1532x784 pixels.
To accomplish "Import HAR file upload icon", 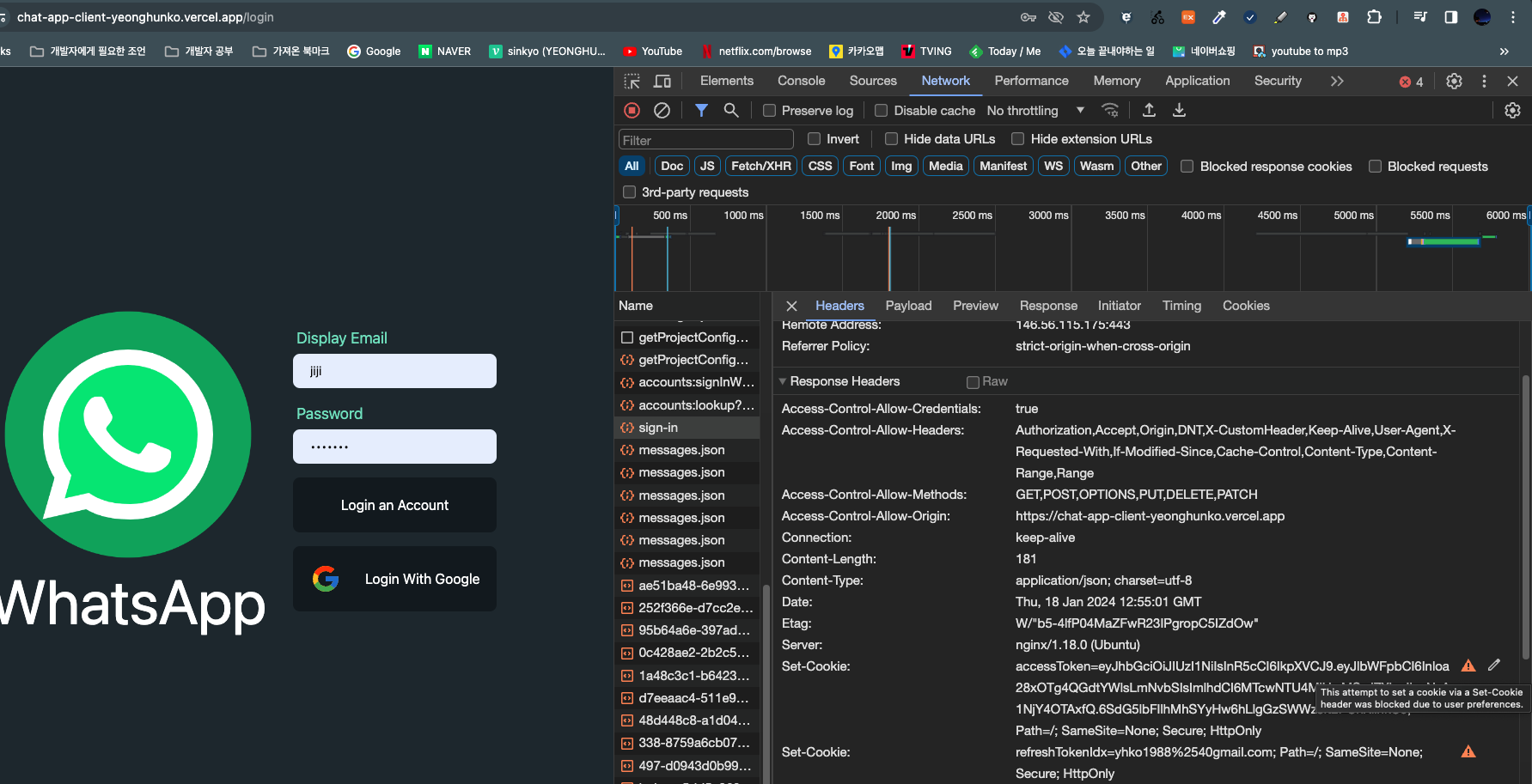I will tap(1149, 110).
